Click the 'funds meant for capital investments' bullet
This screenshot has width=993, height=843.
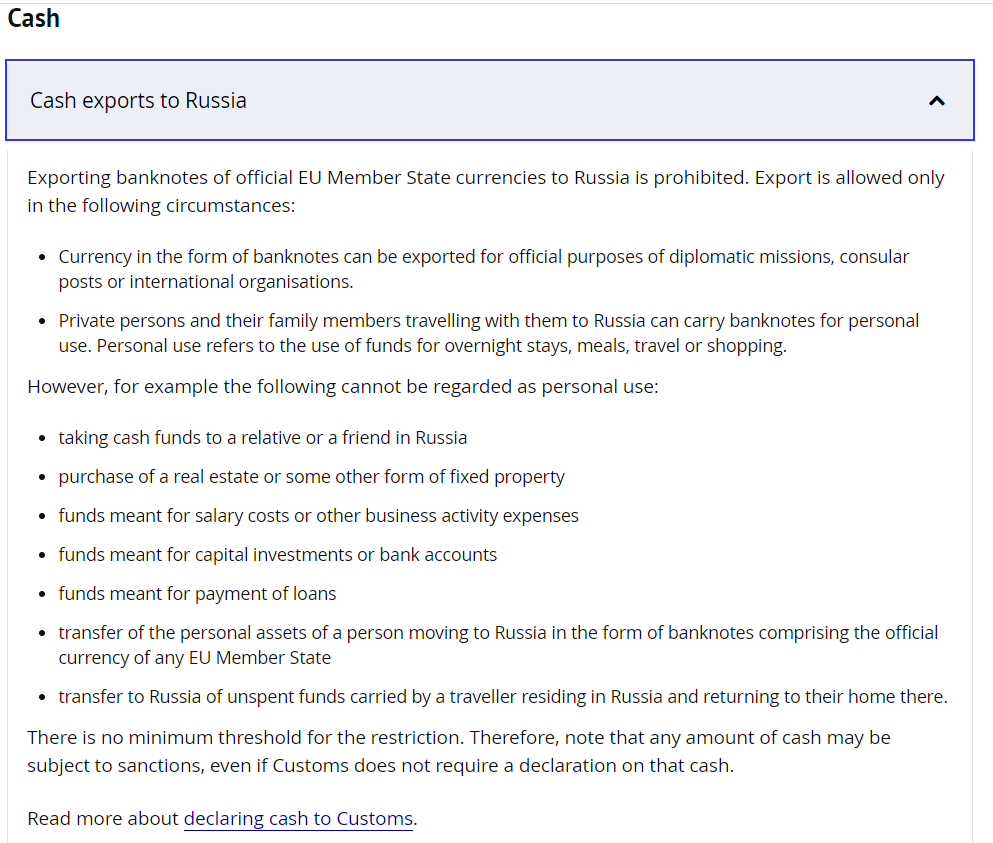pyautogui.click(x=277, y=555)
